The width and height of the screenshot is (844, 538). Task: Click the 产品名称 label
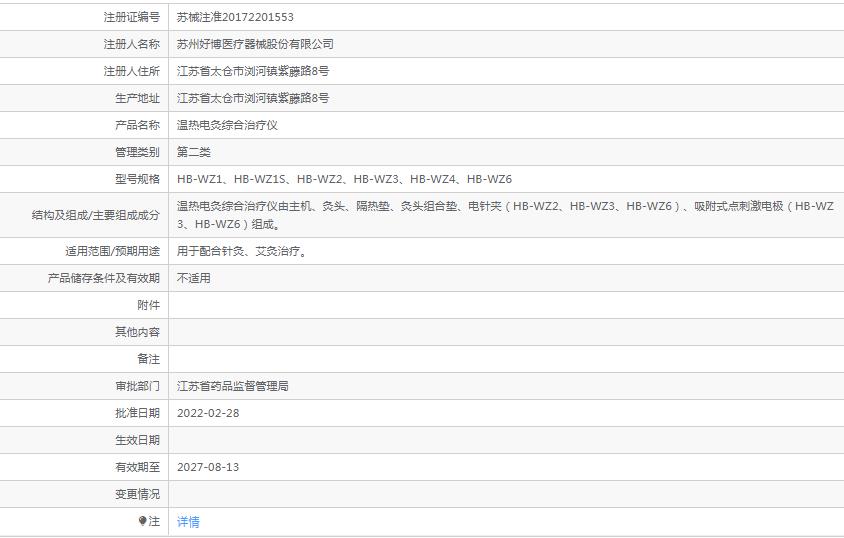click(x=137, y=125)
